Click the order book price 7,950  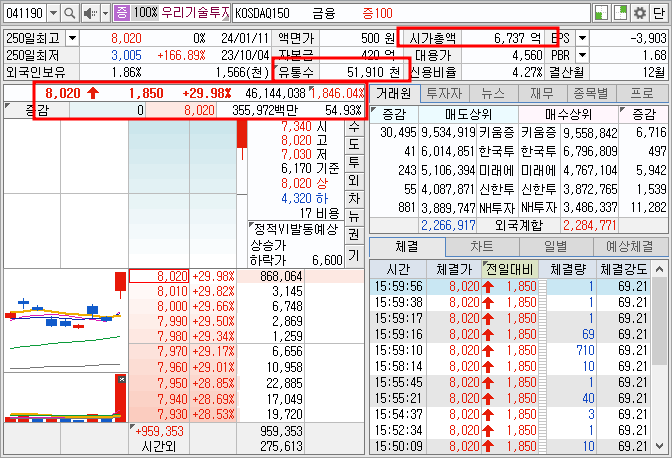click(x=159, y=383)
